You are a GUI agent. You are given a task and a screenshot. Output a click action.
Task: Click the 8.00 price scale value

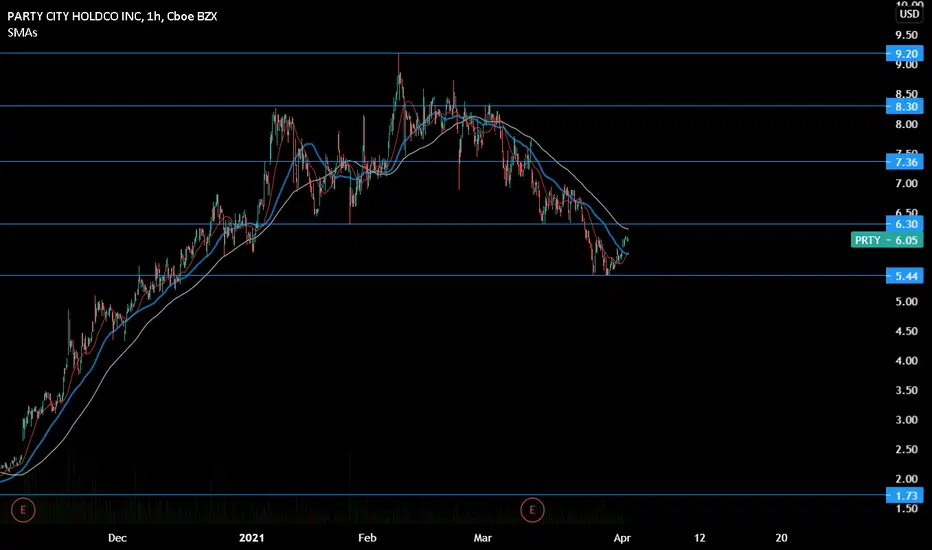point(906,124)
